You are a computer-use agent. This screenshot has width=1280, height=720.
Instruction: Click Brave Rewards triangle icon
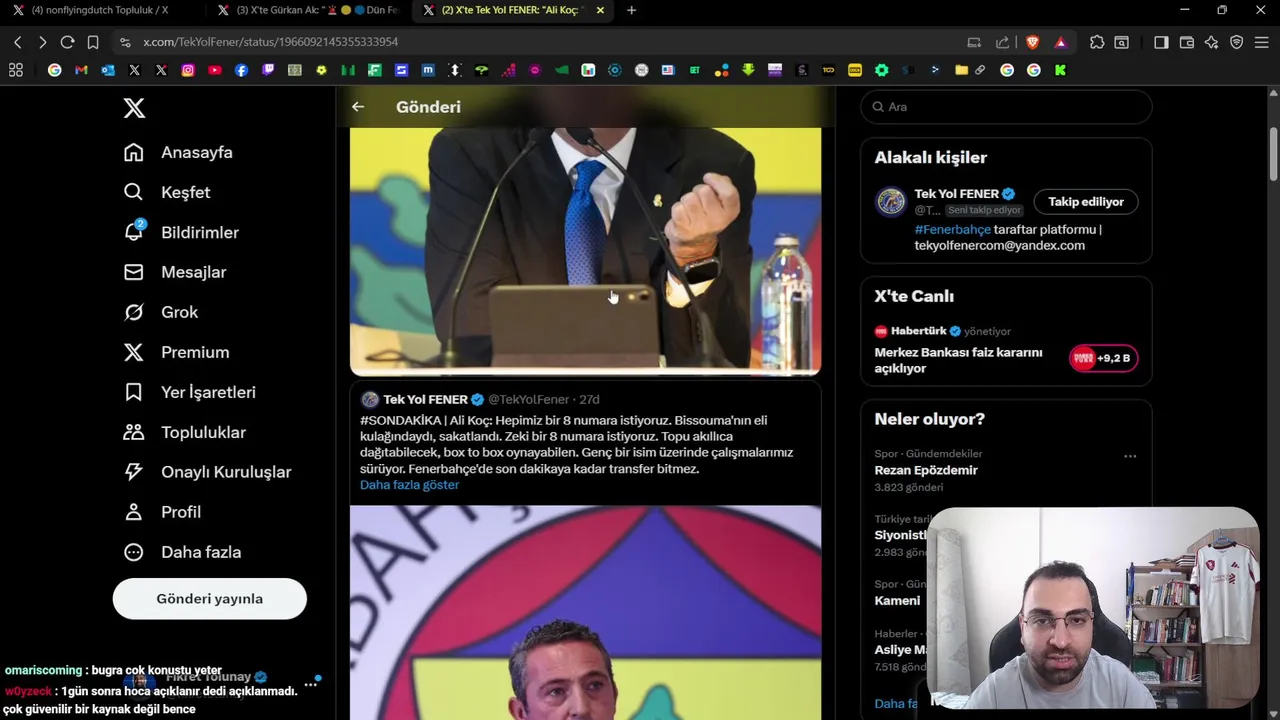(x=1060, y=42)
